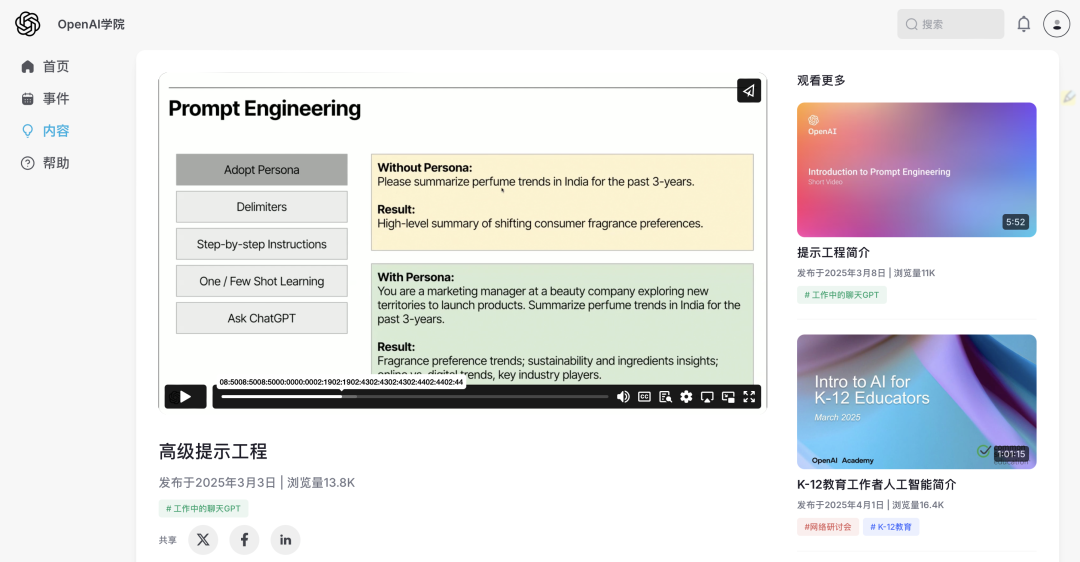Select the 内容 content menu item

pyautogui.click(x=45, y=131)
